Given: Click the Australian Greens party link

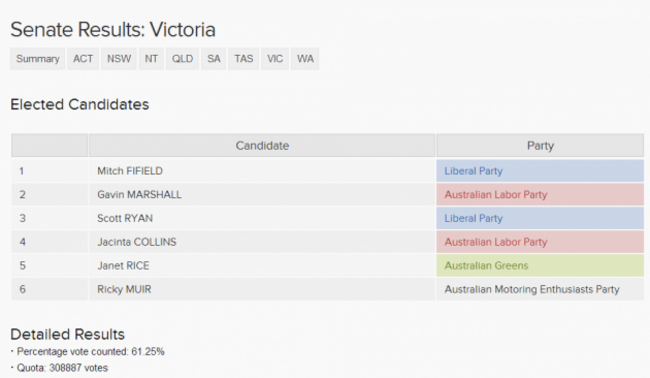Looking at the screenshot, I should click(486, 266).
